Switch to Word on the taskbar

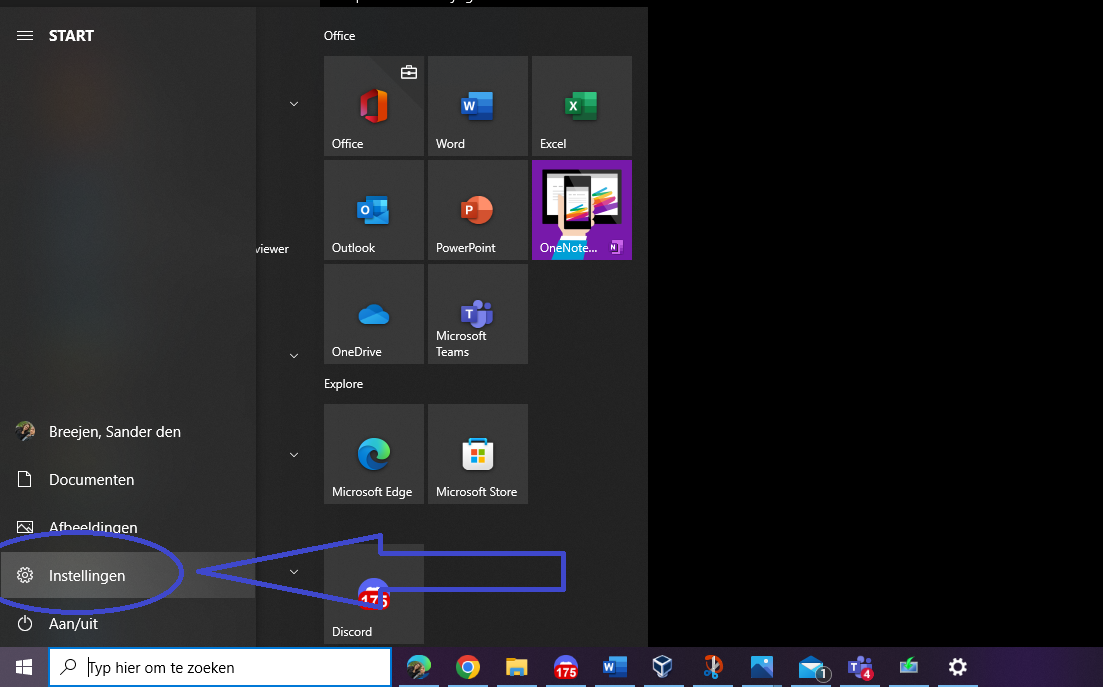tap(614, 667)
